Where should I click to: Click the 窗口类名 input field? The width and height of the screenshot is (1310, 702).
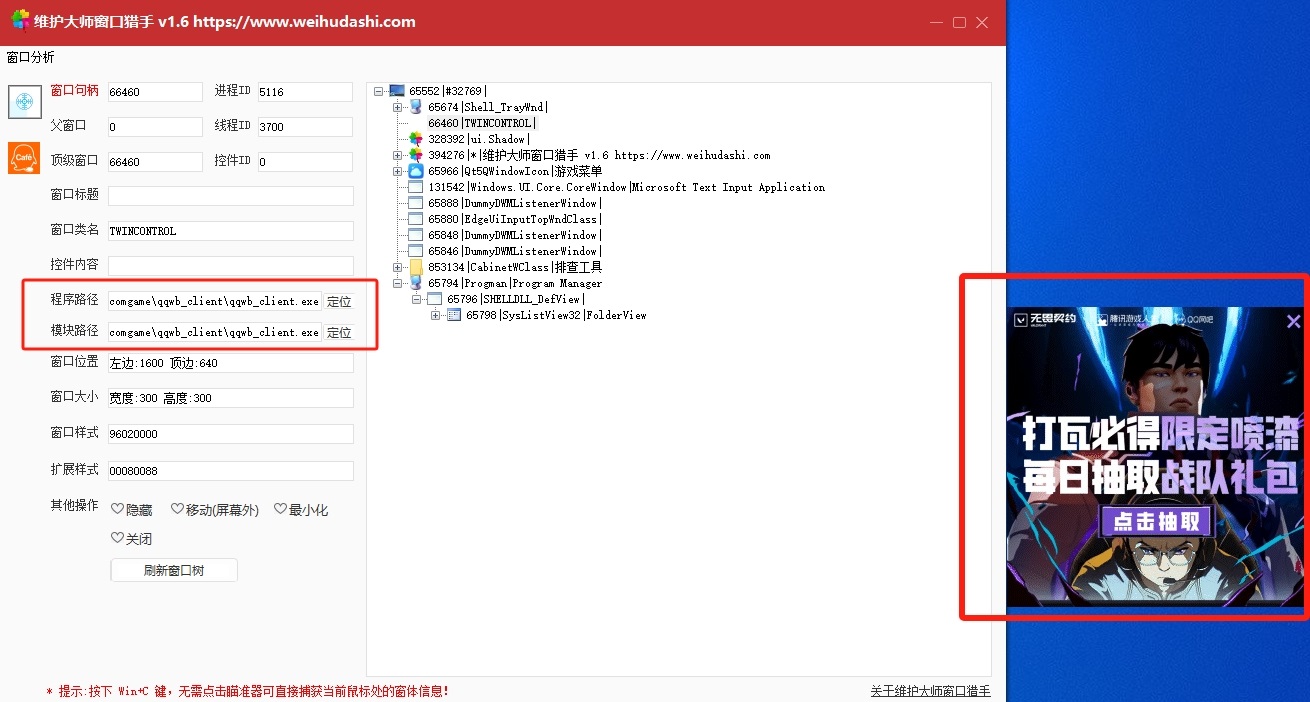coord(231,231)
